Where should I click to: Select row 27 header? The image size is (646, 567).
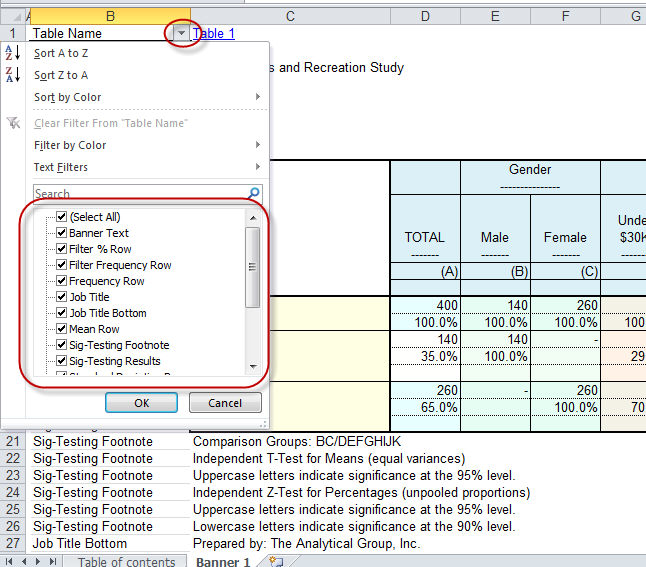click(x=13, y=543)
